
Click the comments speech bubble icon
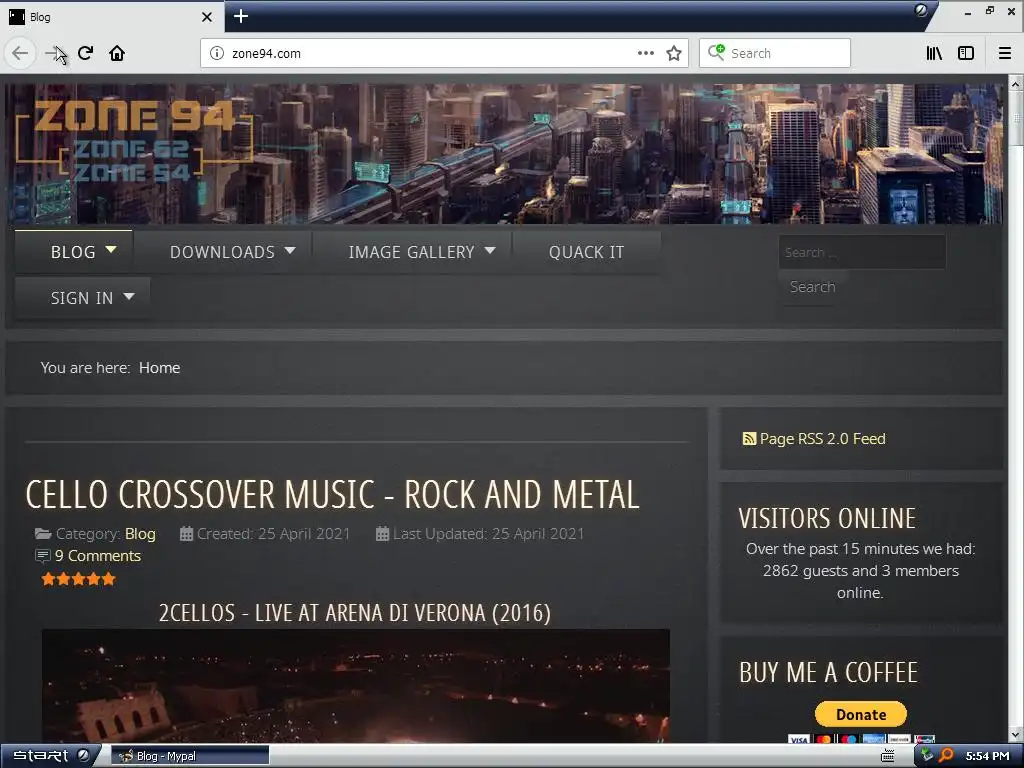click(42, 556)
